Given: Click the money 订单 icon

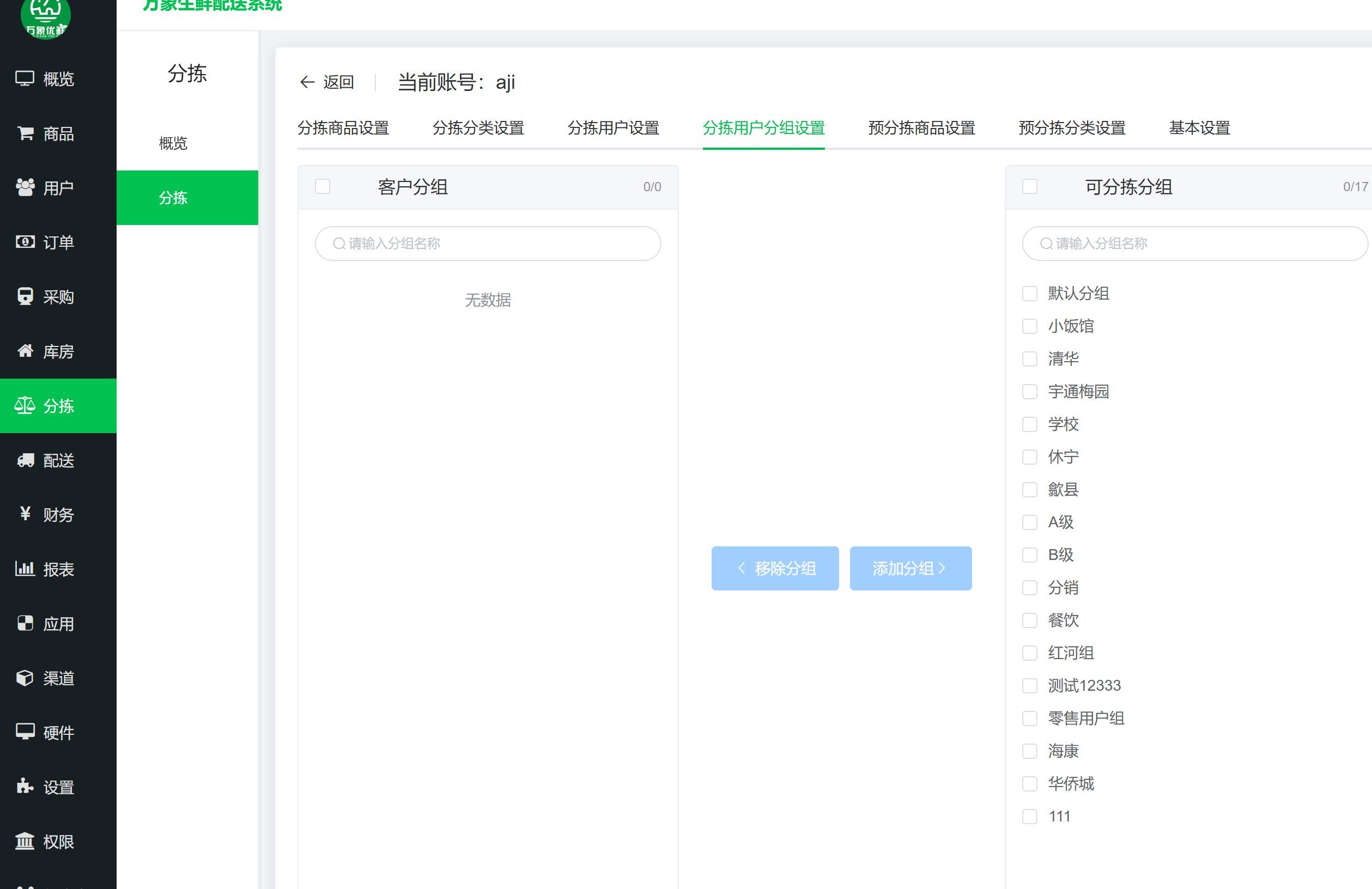Looking at the screenshot, I should [x=25, y=242].
